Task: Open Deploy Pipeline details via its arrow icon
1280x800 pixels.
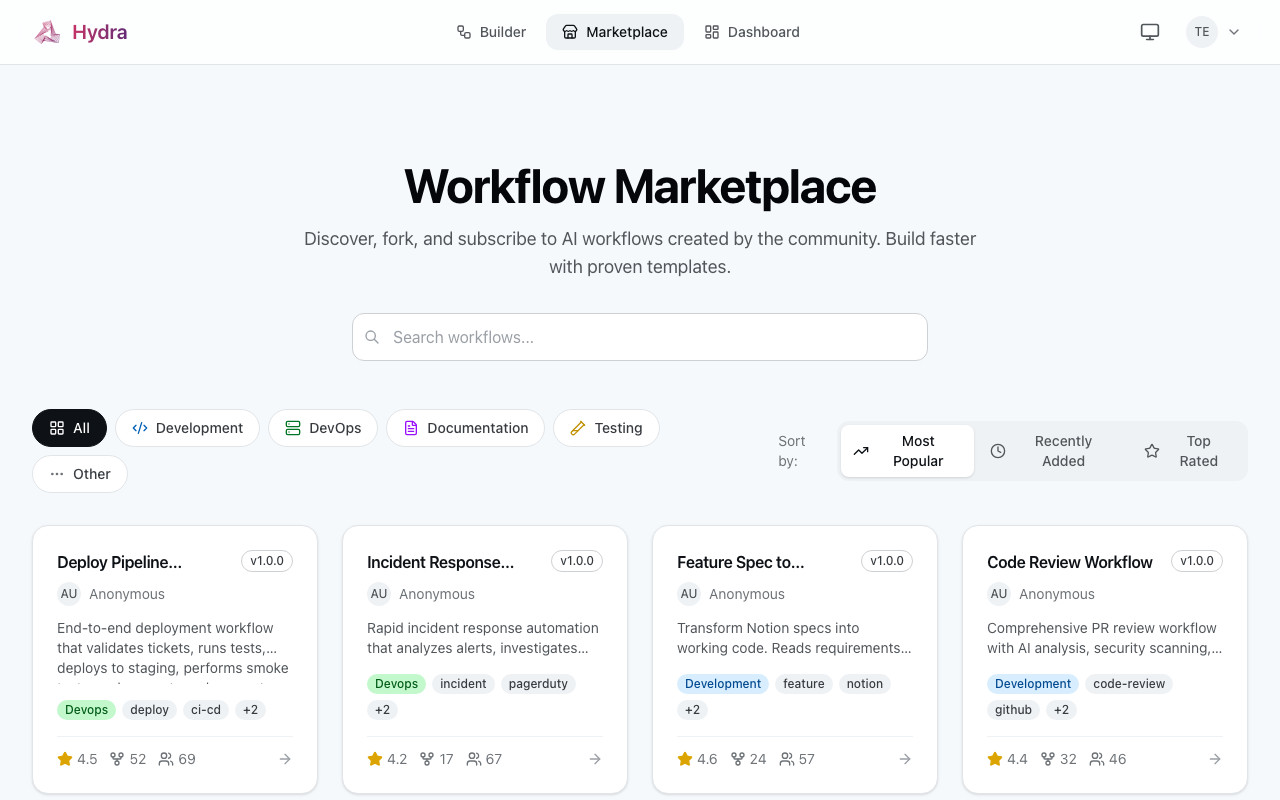Action: pyautogui.click(x=285, y=759)
